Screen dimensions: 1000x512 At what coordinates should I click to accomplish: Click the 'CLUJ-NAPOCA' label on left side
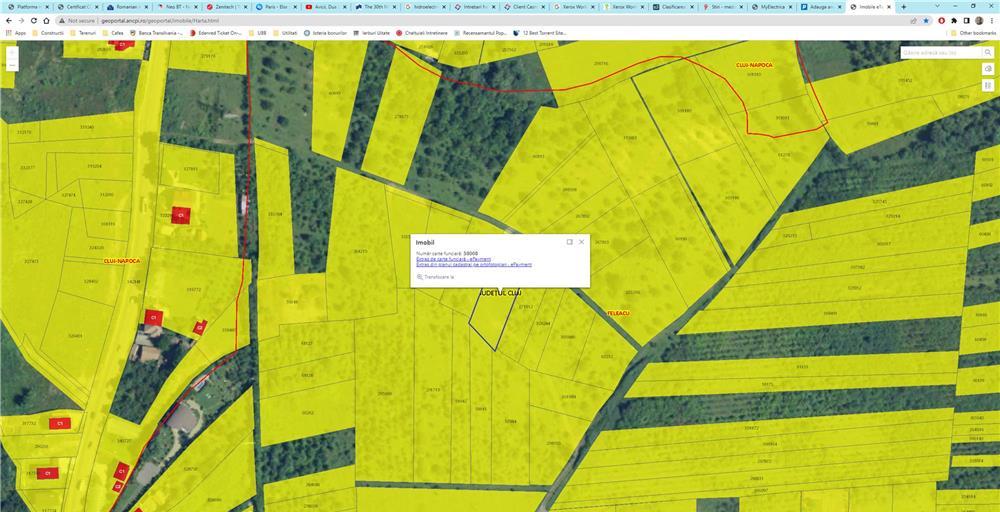[121, 261]
